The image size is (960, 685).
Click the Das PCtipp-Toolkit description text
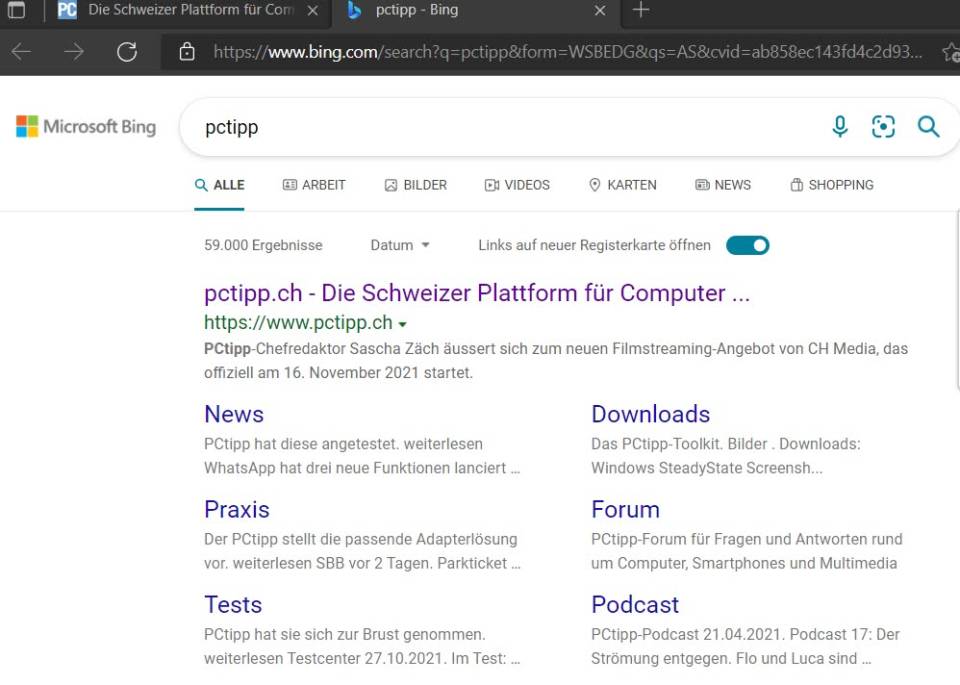[726, 456]
